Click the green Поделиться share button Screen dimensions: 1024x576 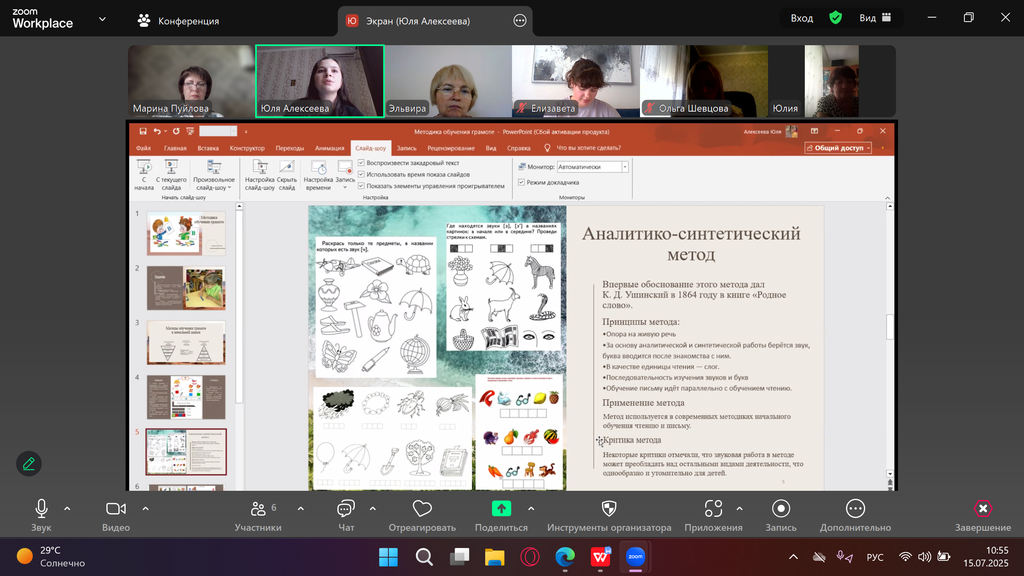pos(501,509)
